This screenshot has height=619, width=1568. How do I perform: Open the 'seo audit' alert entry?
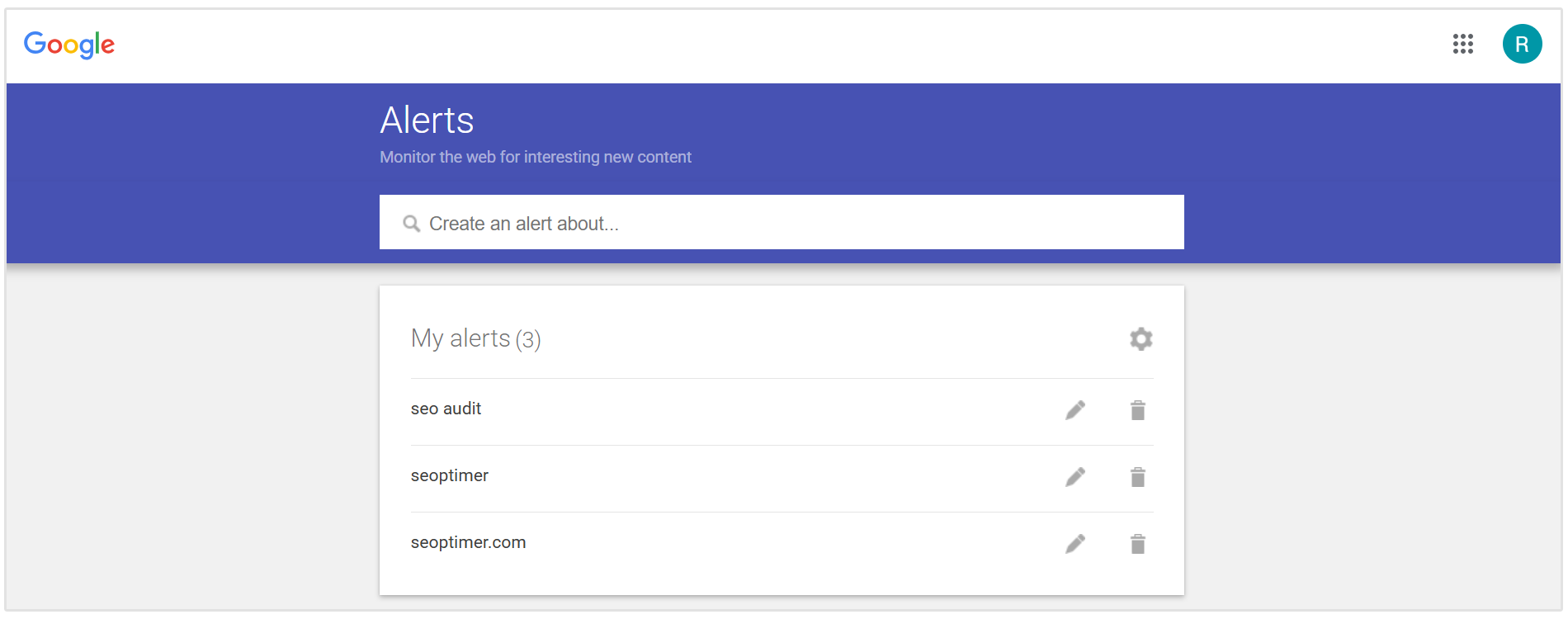coord(446,408)
